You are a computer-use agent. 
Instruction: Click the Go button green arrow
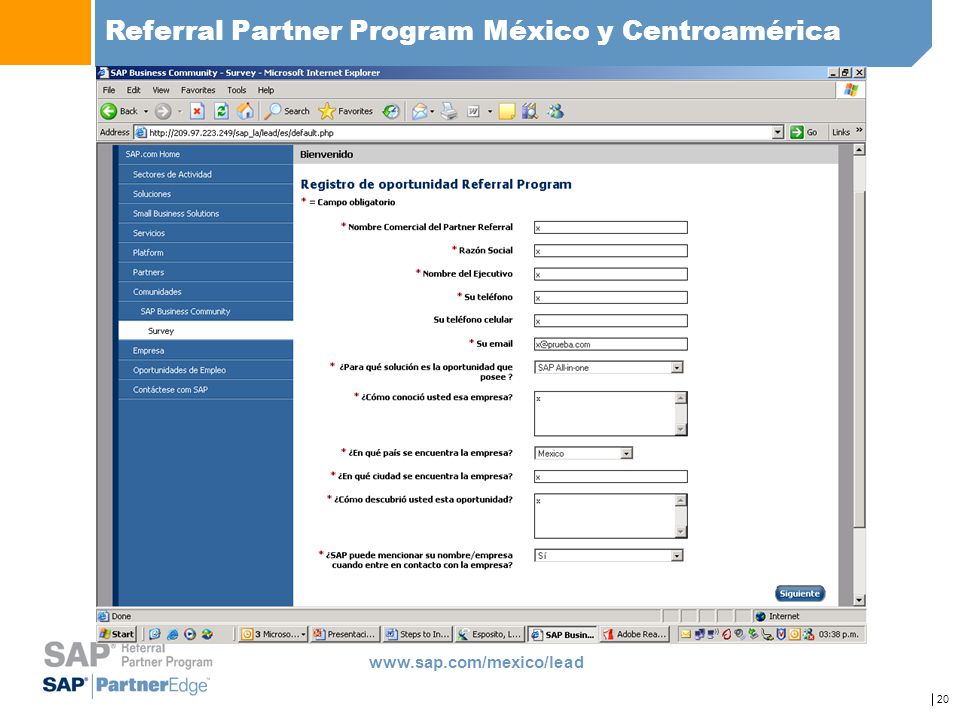click(x=797, y=132)
